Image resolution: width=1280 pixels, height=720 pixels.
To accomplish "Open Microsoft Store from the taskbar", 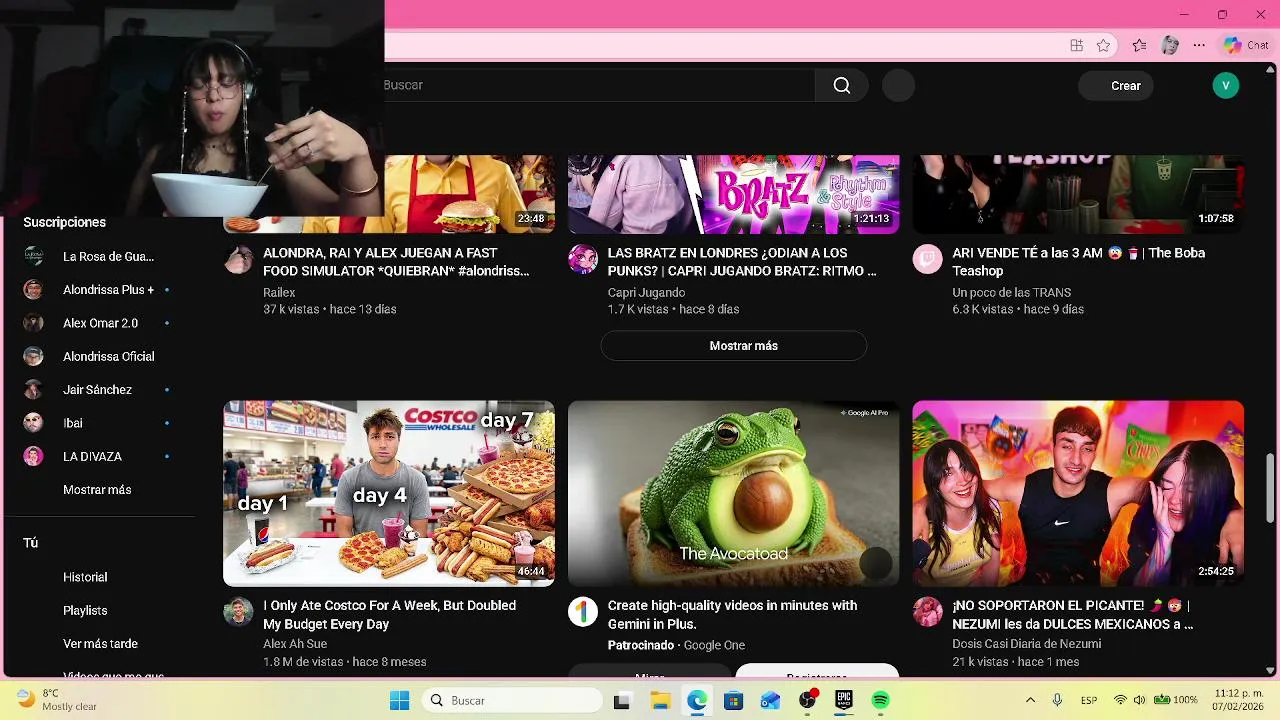I will click(733, 701).
